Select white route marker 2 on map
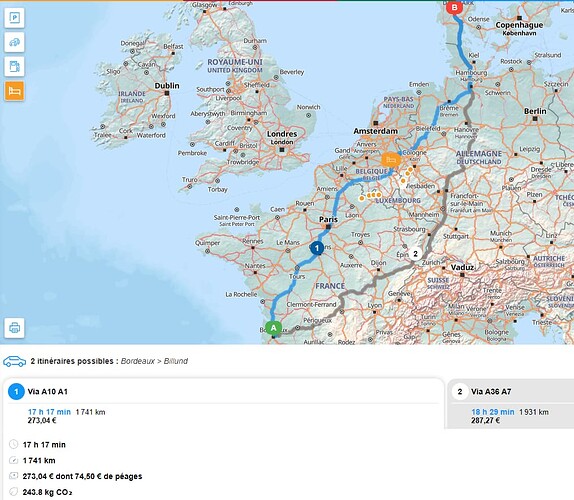This screenshot has height=500, width=574. pos(415,253)
